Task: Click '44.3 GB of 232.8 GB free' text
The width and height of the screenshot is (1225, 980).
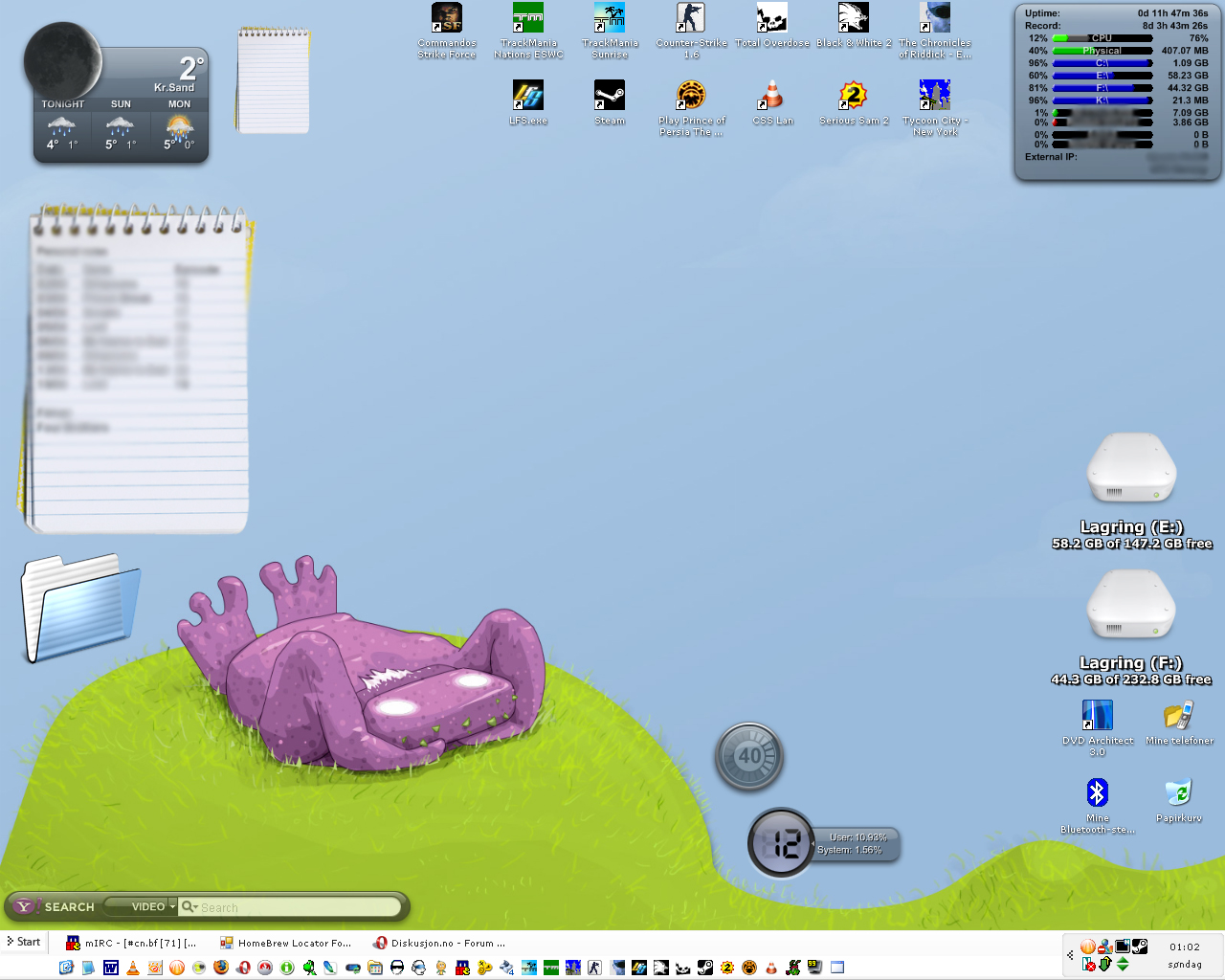Action: [x=1131, y=679]
